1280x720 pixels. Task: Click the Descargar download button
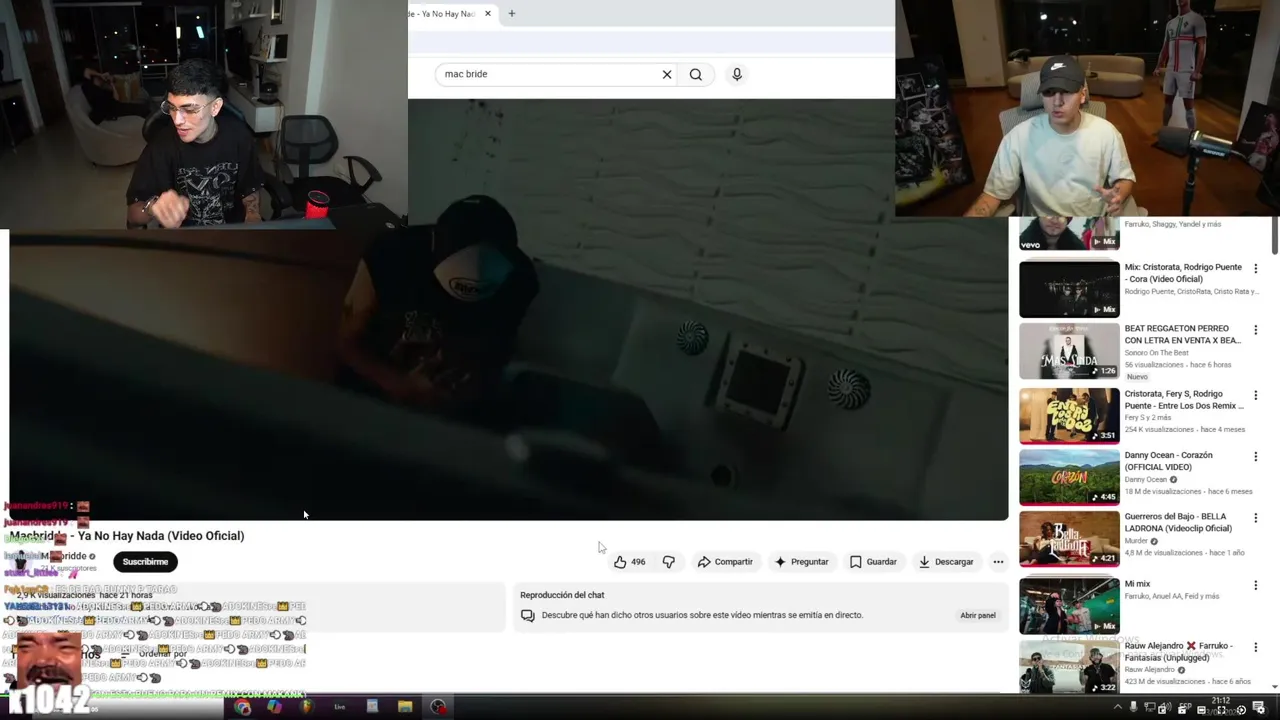[x=946, y=562]
